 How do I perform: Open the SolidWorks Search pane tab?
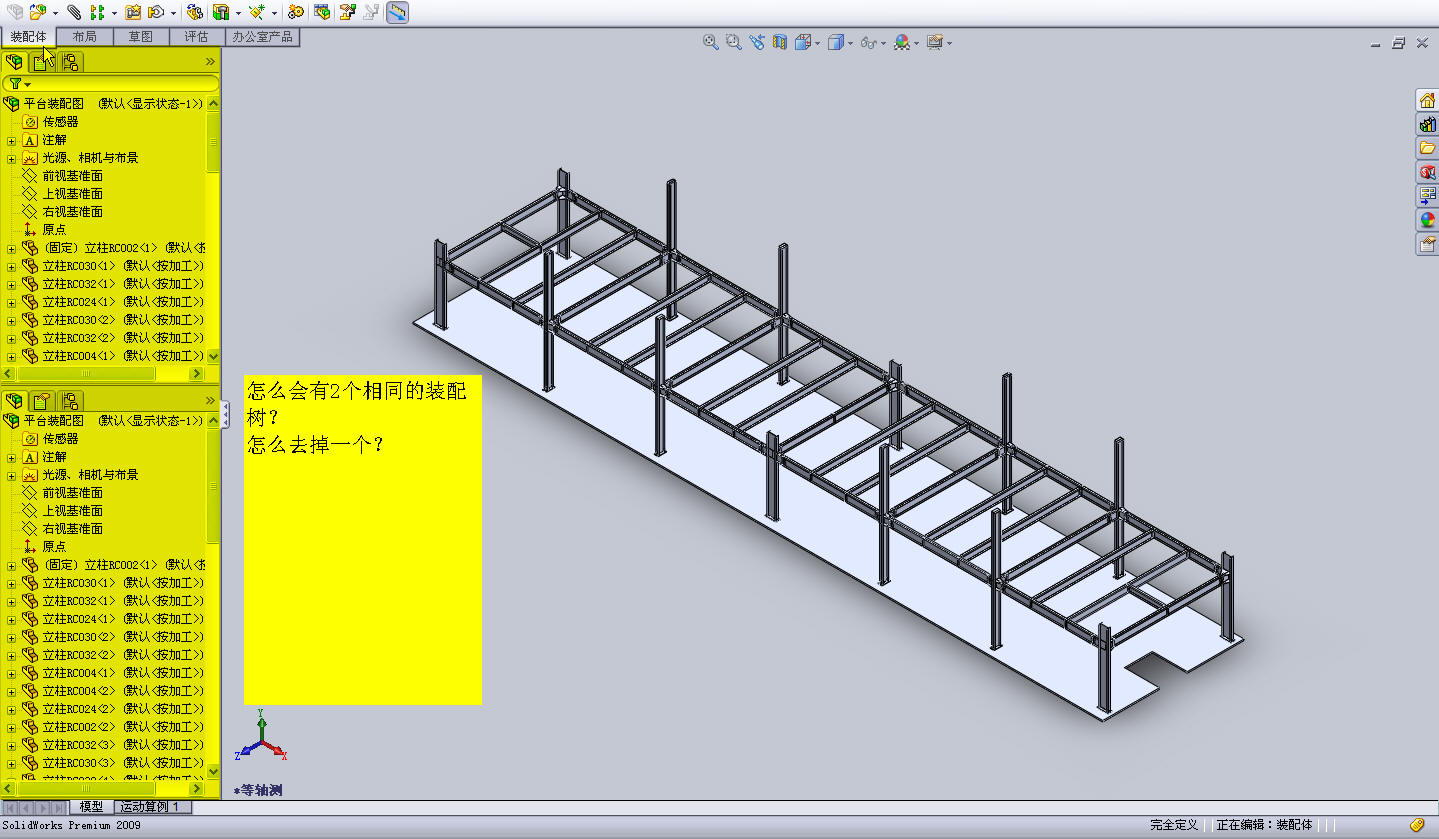pos(1427,172)
